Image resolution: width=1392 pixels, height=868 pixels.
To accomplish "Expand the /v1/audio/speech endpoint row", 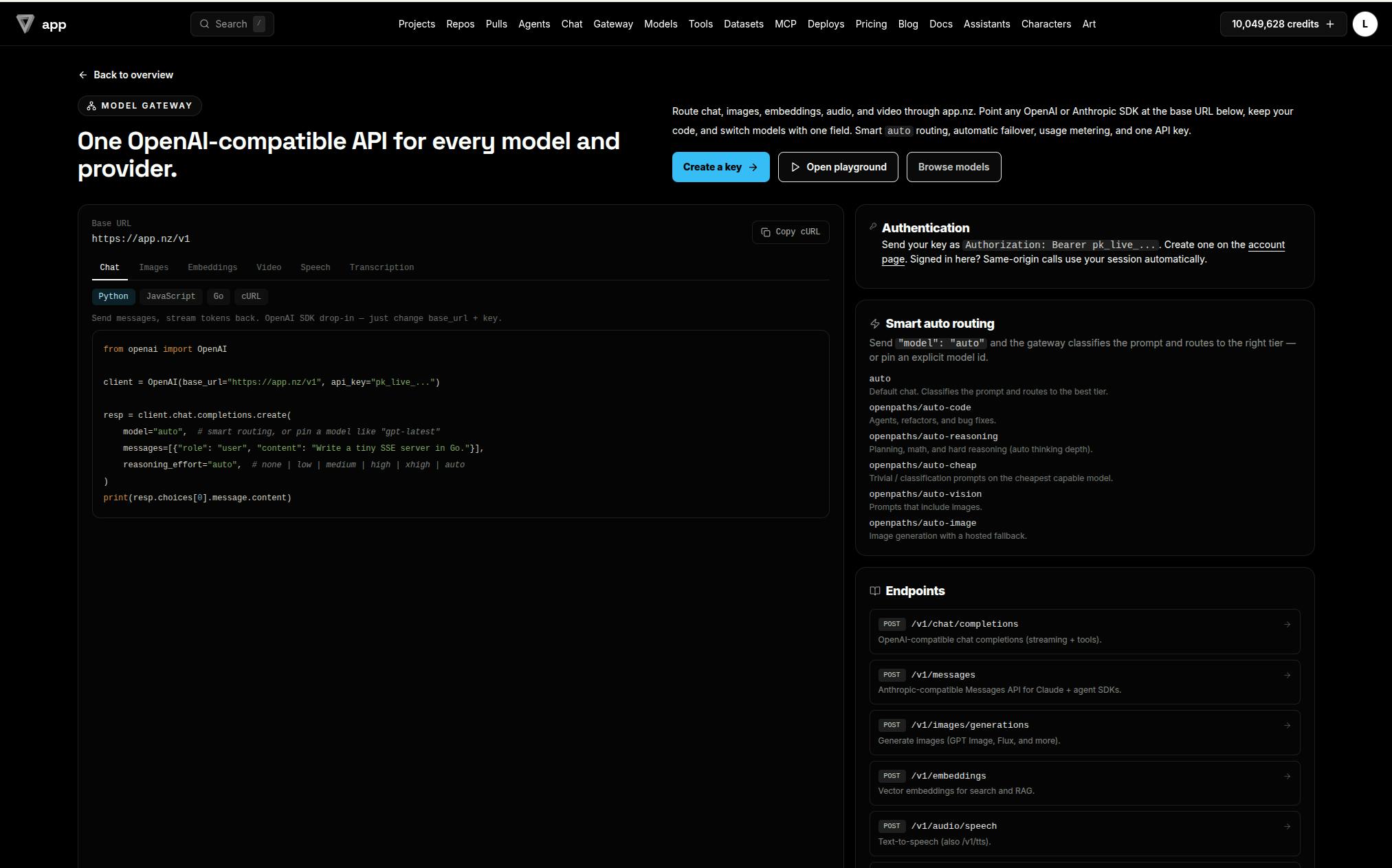I will (1084, 834).
